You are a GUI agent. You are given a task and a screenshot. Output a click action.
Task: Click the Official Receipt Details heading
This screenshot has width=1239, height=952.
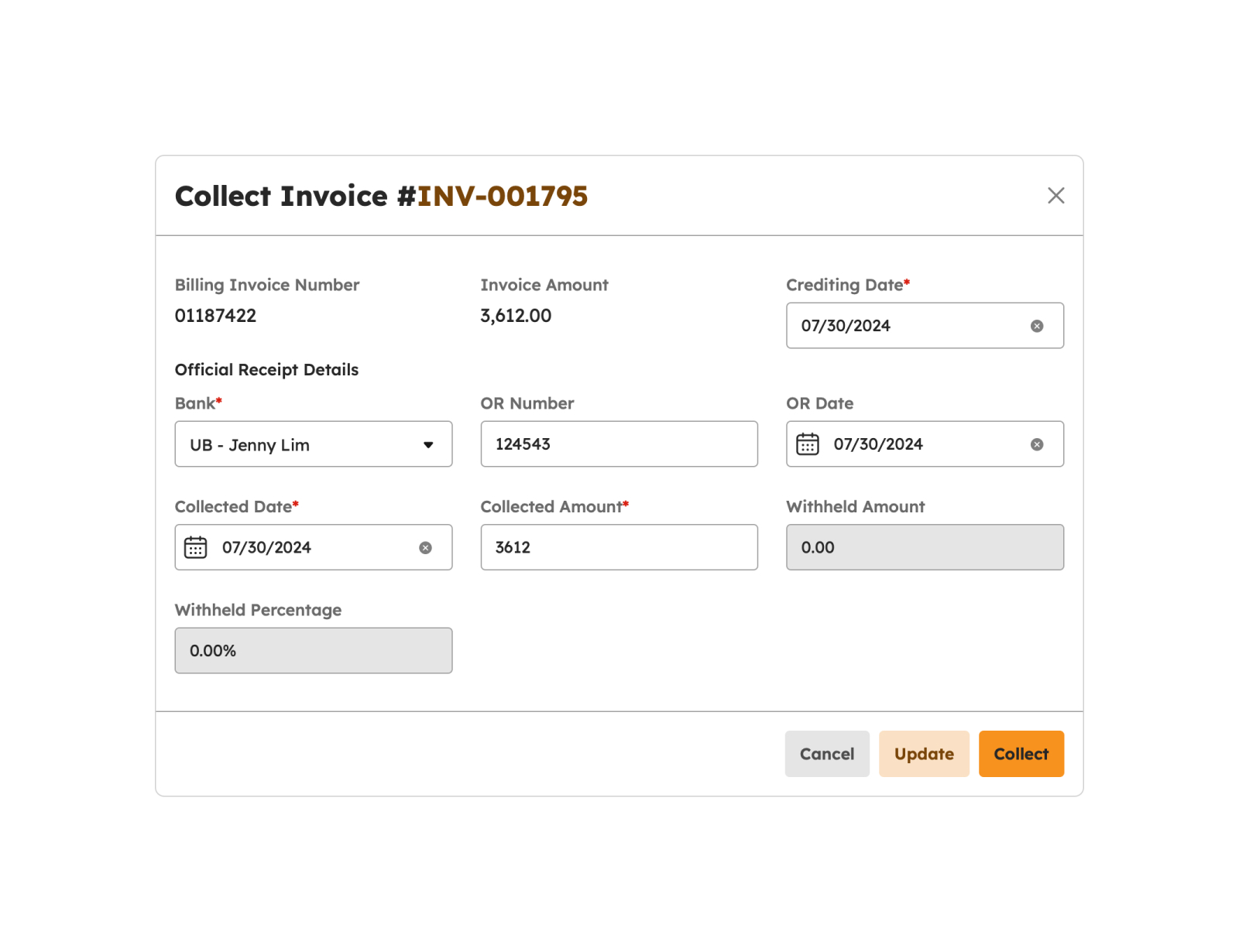point(266,370)
